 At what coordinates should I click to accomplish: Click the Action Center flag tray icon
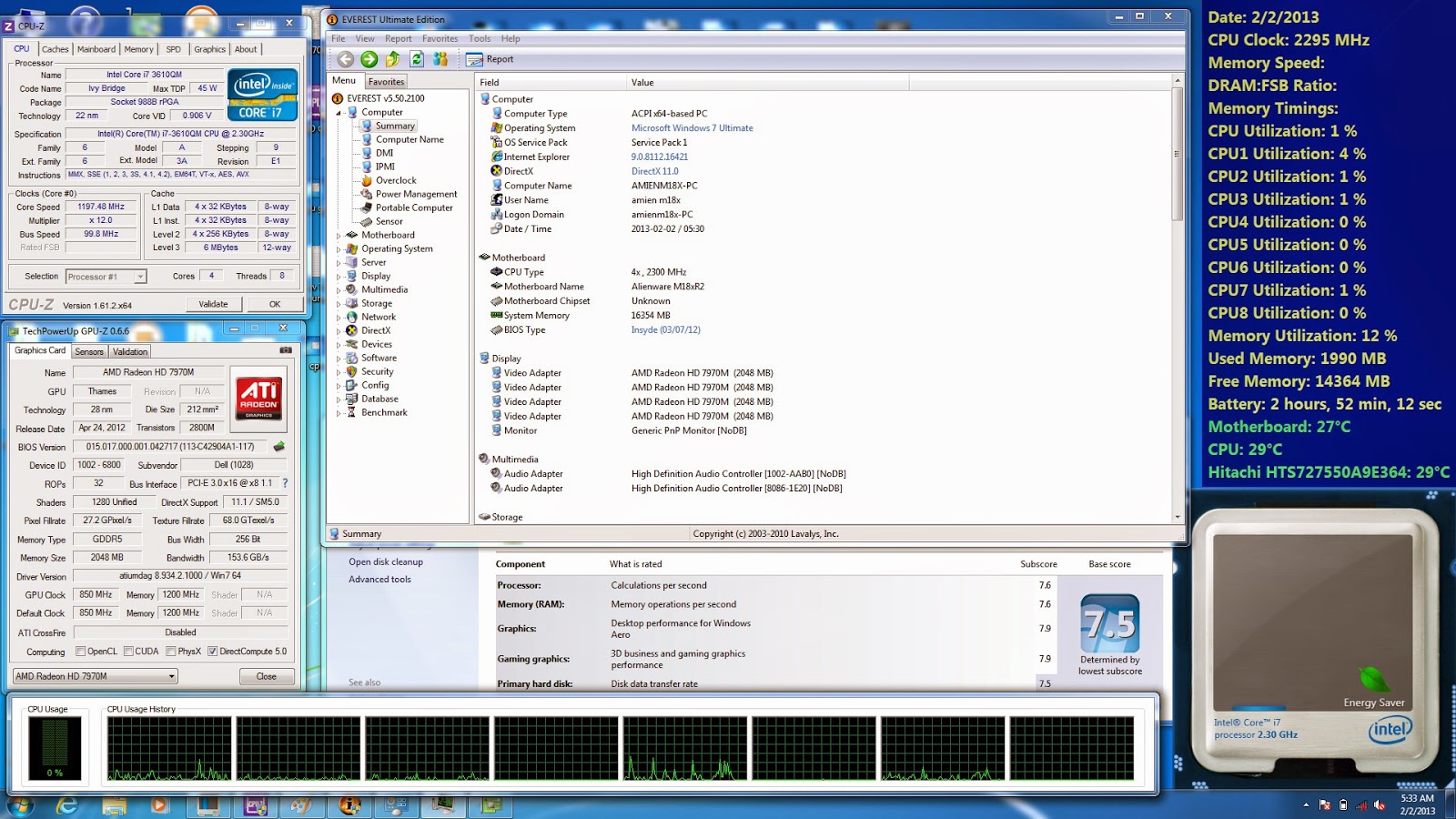coord(1325,805)
